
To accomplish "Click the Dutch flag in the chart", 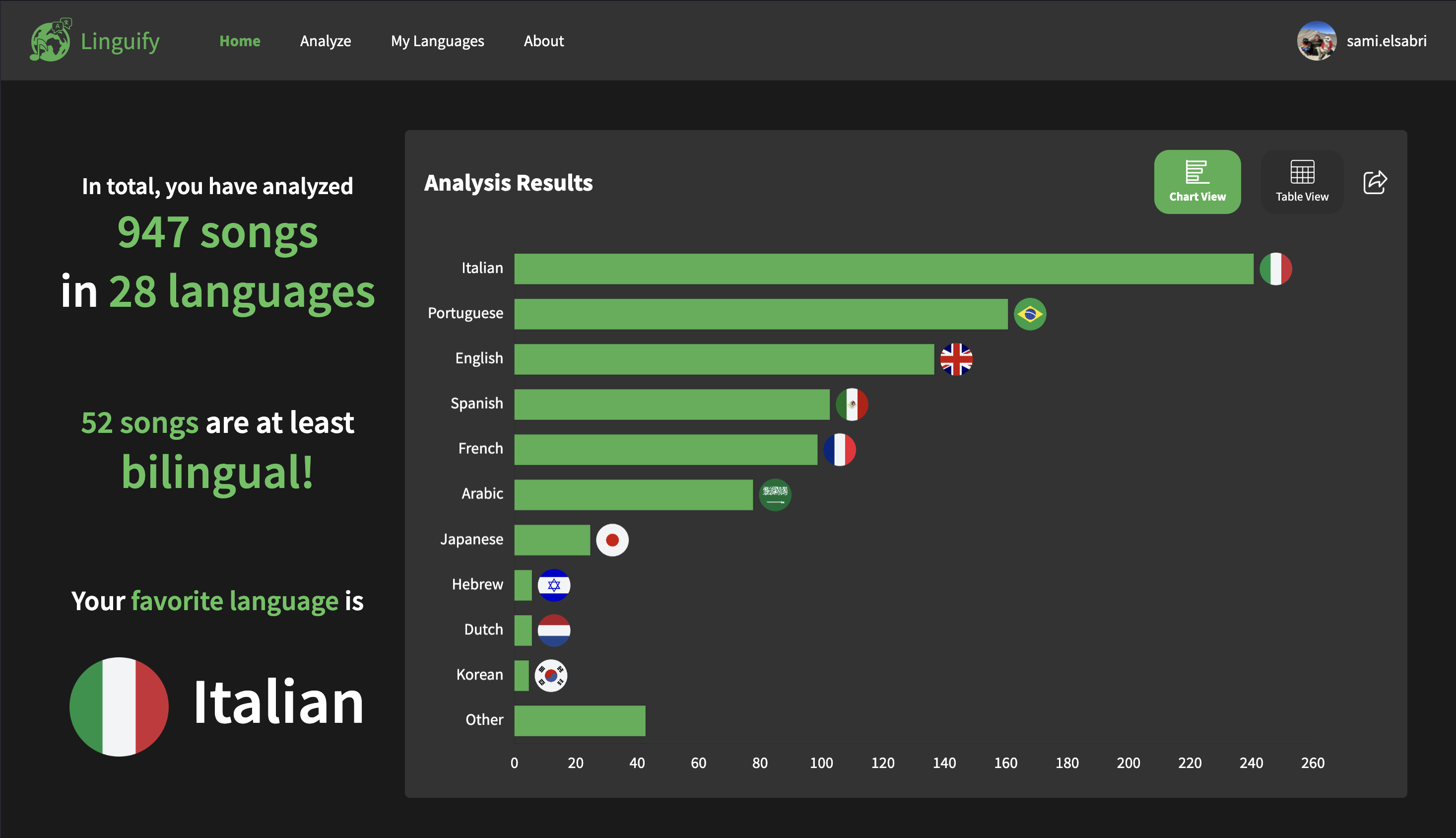I will [553, 630].
